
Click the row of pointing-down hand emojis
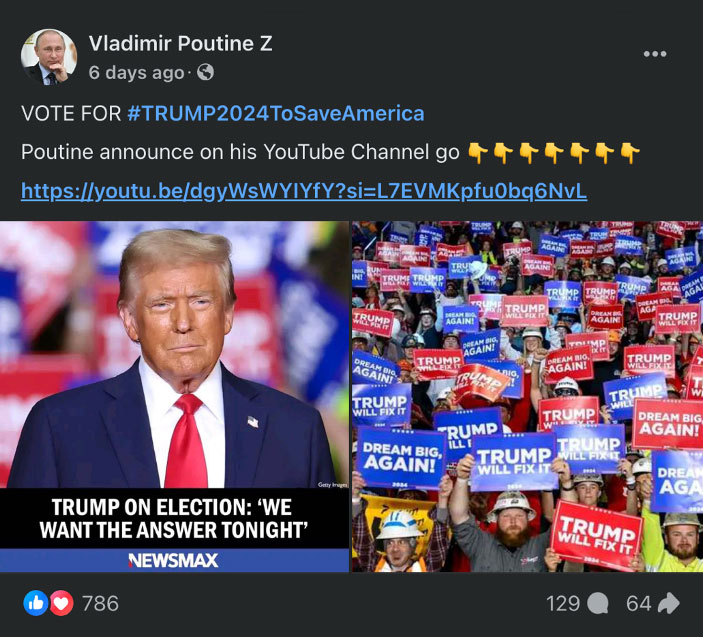click(553, 153)
